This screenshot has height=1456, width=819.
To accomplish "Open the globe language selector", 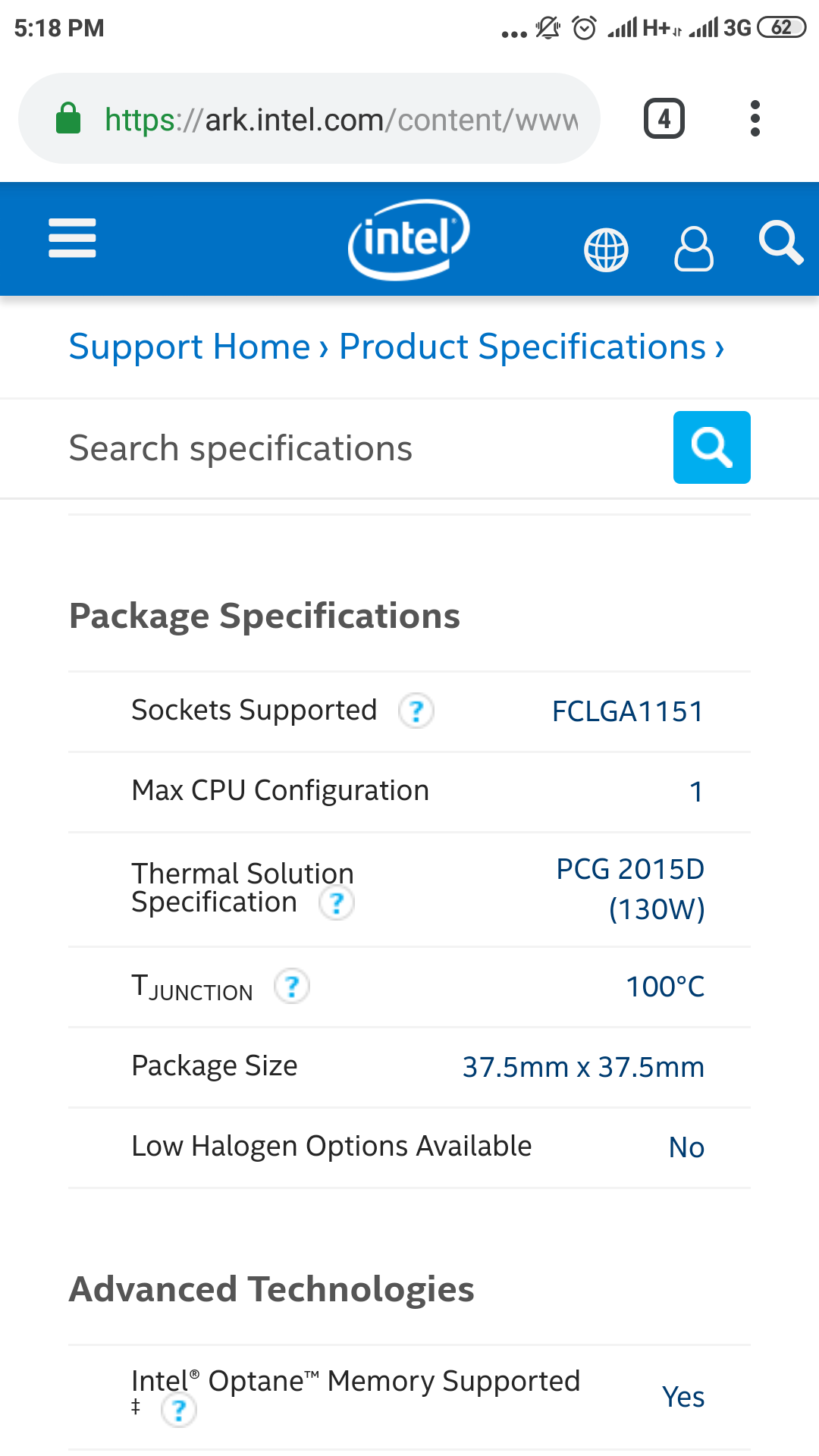I will point(606,249).
